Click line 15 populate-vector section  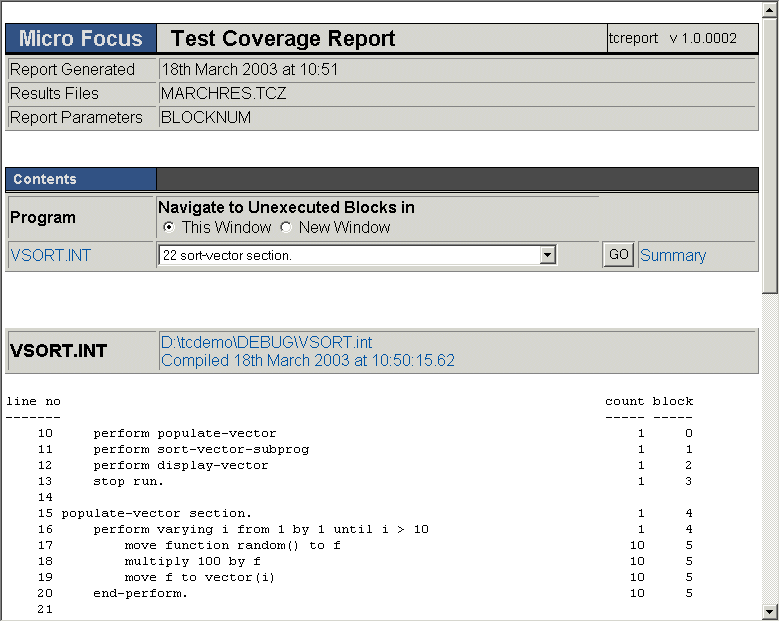(156, 514)
